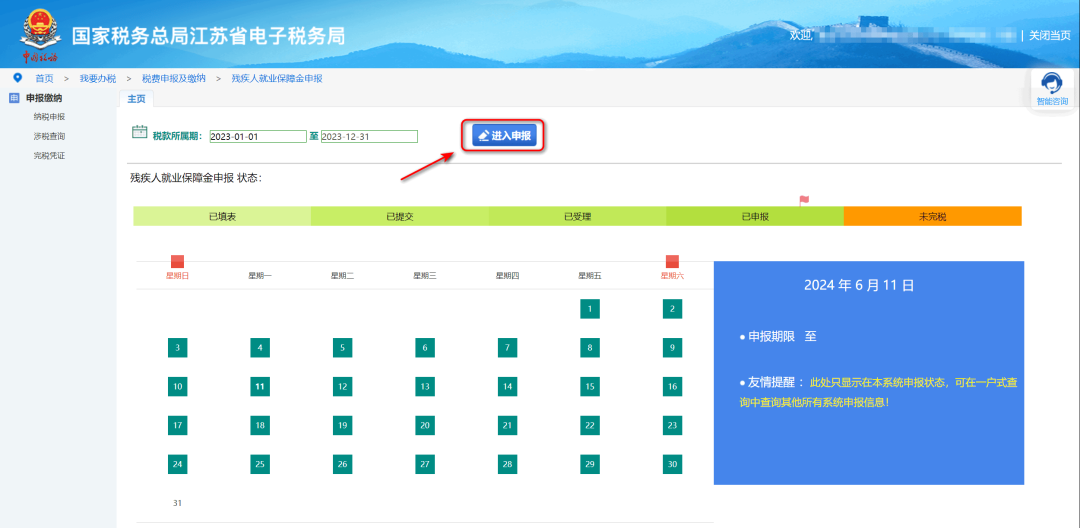Click the red marker above 星期日

point(178,262)
